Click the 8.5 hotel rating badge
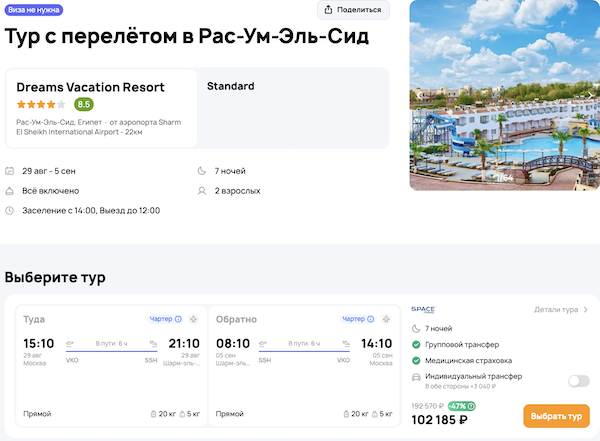The width and height of the screenshot is (600, 441). [x=83, y=104]
